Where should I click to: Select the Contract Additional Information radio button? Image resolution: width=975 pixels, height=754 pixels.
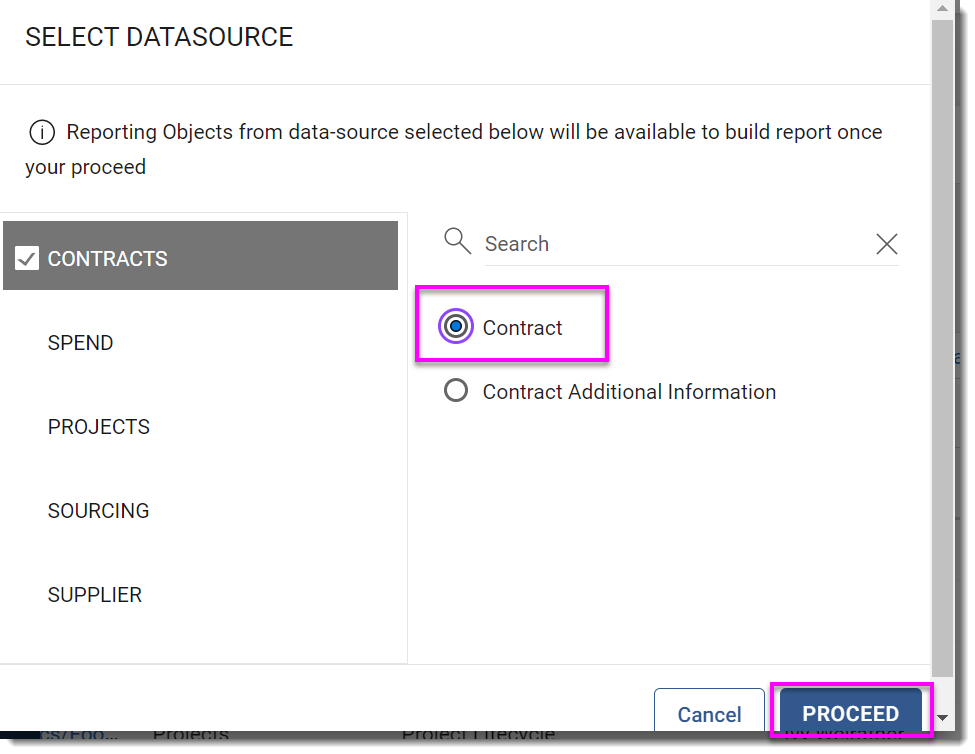point(455,391)
